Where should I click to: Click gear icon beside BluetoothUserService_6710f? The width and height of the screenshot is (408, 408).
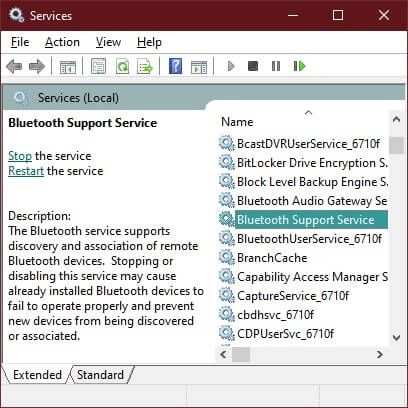(x=227, y=239)
